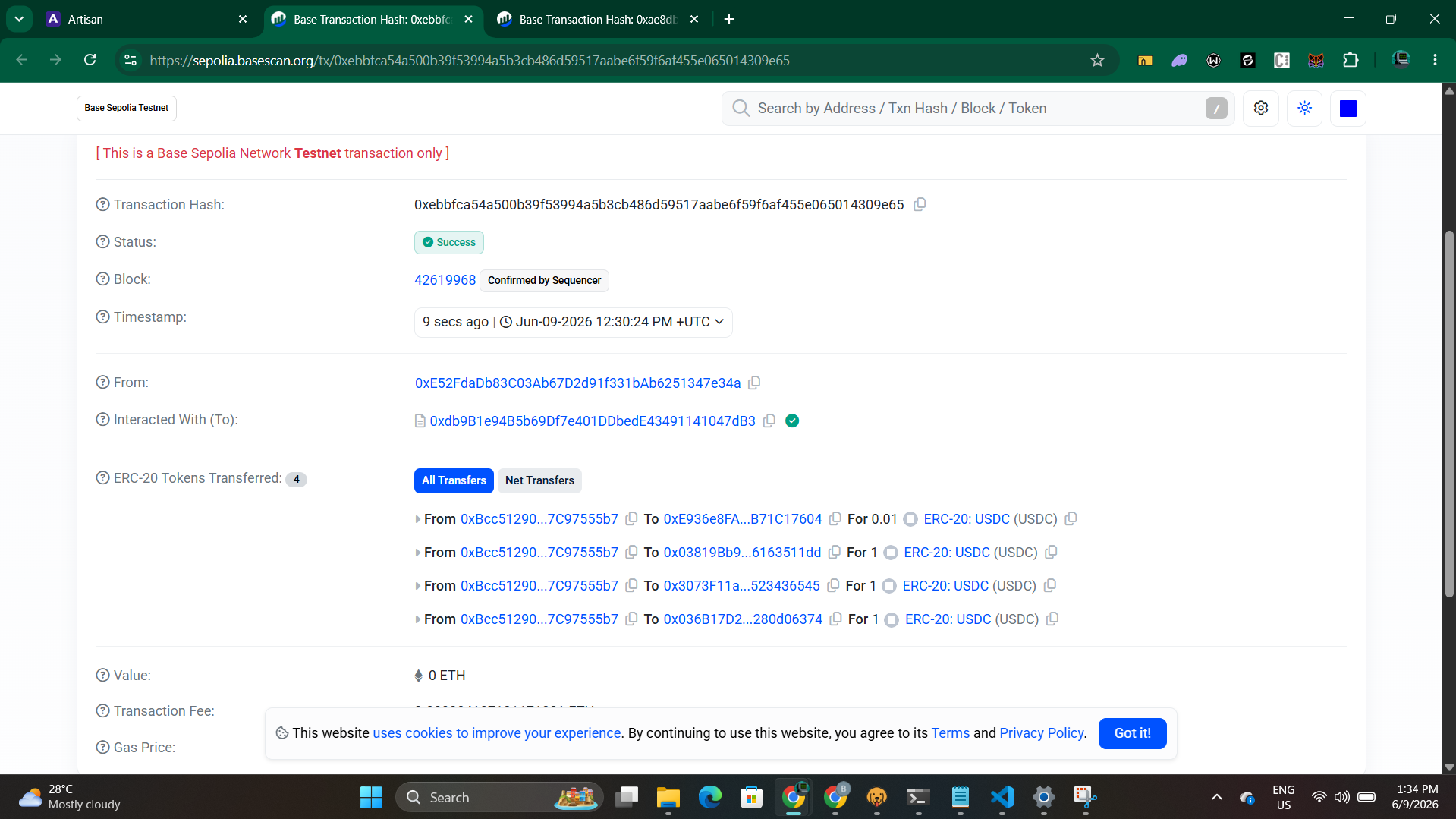Viewport: 1456px width, 819px height.
Task: Click the help icon next to Status
Action: pyautogui.click(x=103, y=241)
